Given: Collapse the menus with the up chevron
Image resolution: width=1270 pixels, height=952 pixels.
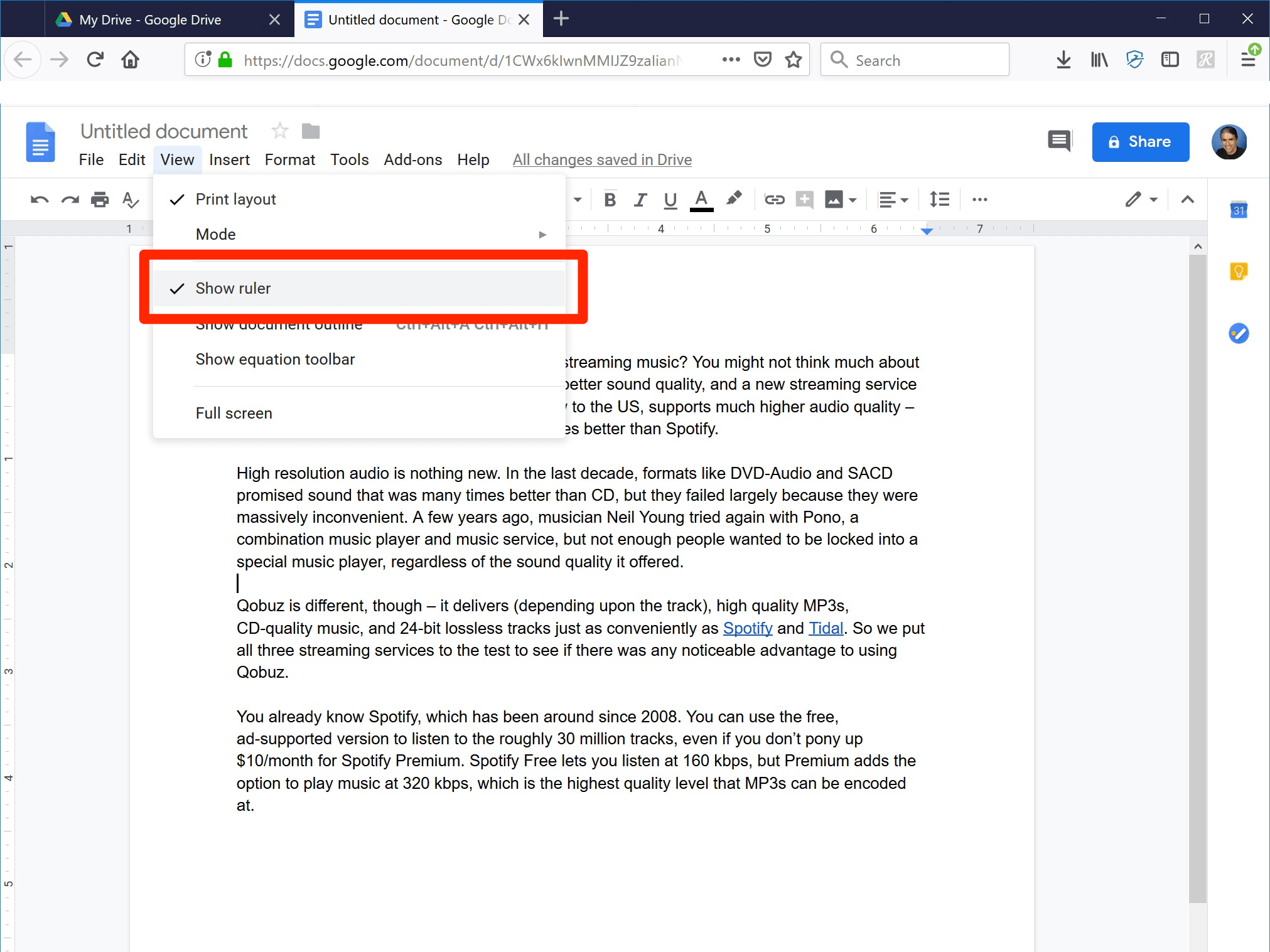Looking at the screenshot, I should (1187, 200).
